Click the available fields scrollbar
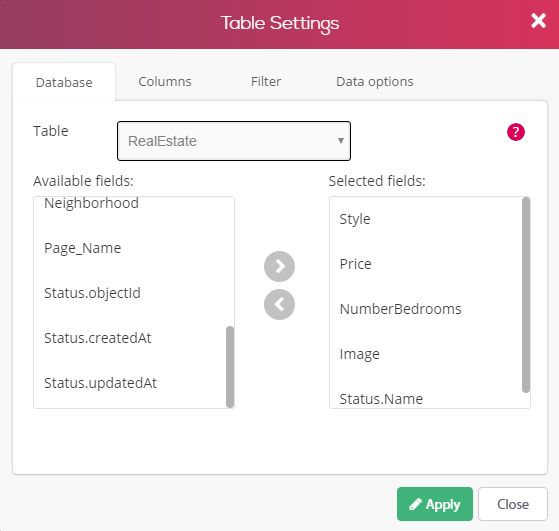 (x=230, y=367)
